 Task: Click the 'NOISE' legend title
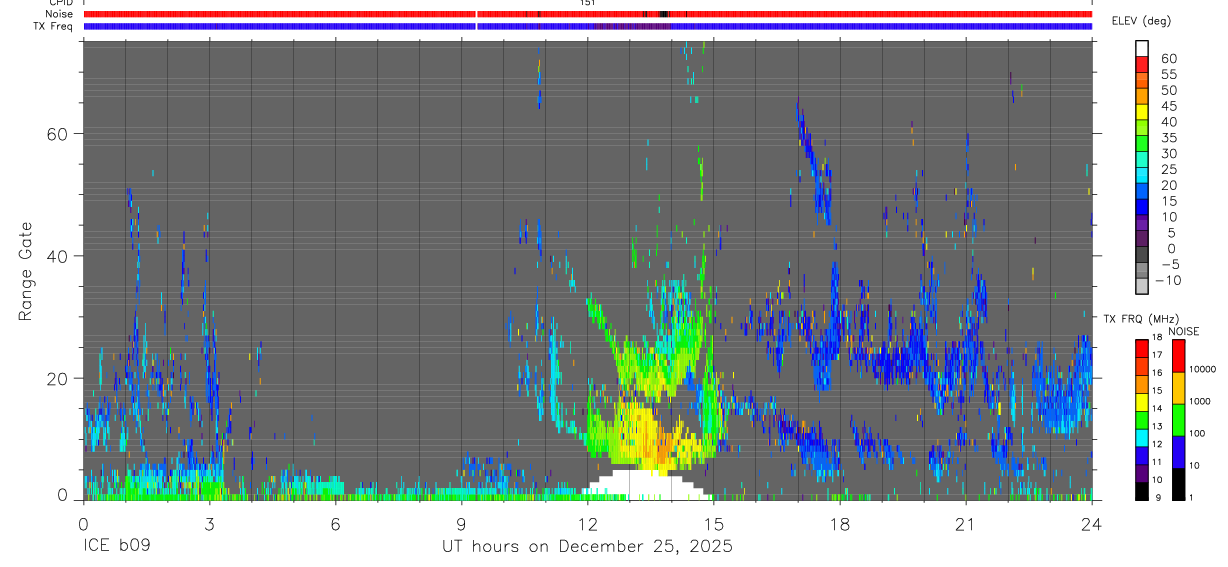point(1183,331)
